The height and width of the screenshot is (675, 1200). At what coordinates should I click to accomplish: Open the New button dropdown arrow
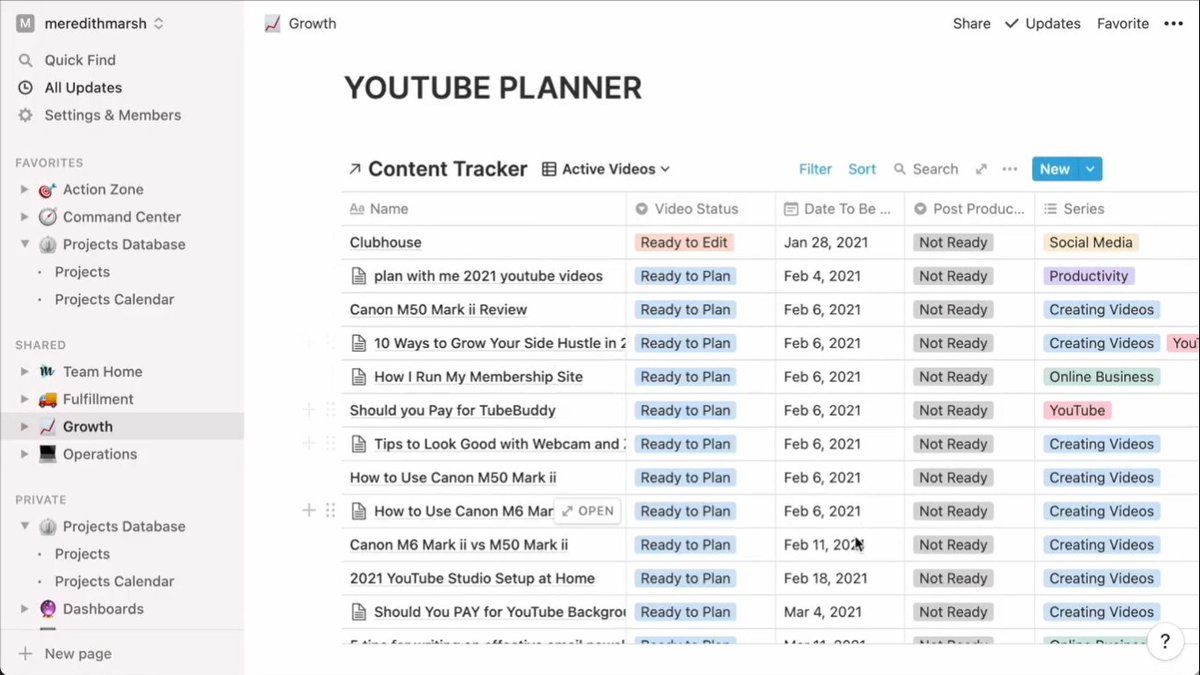[x=1090, y=169]
